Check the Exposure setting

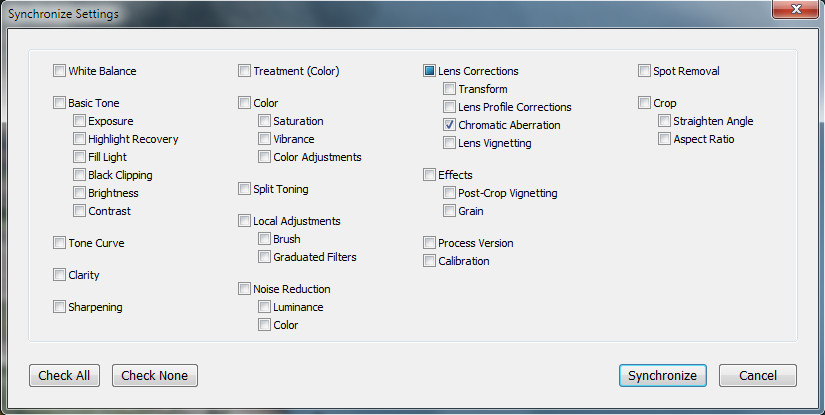79,120
